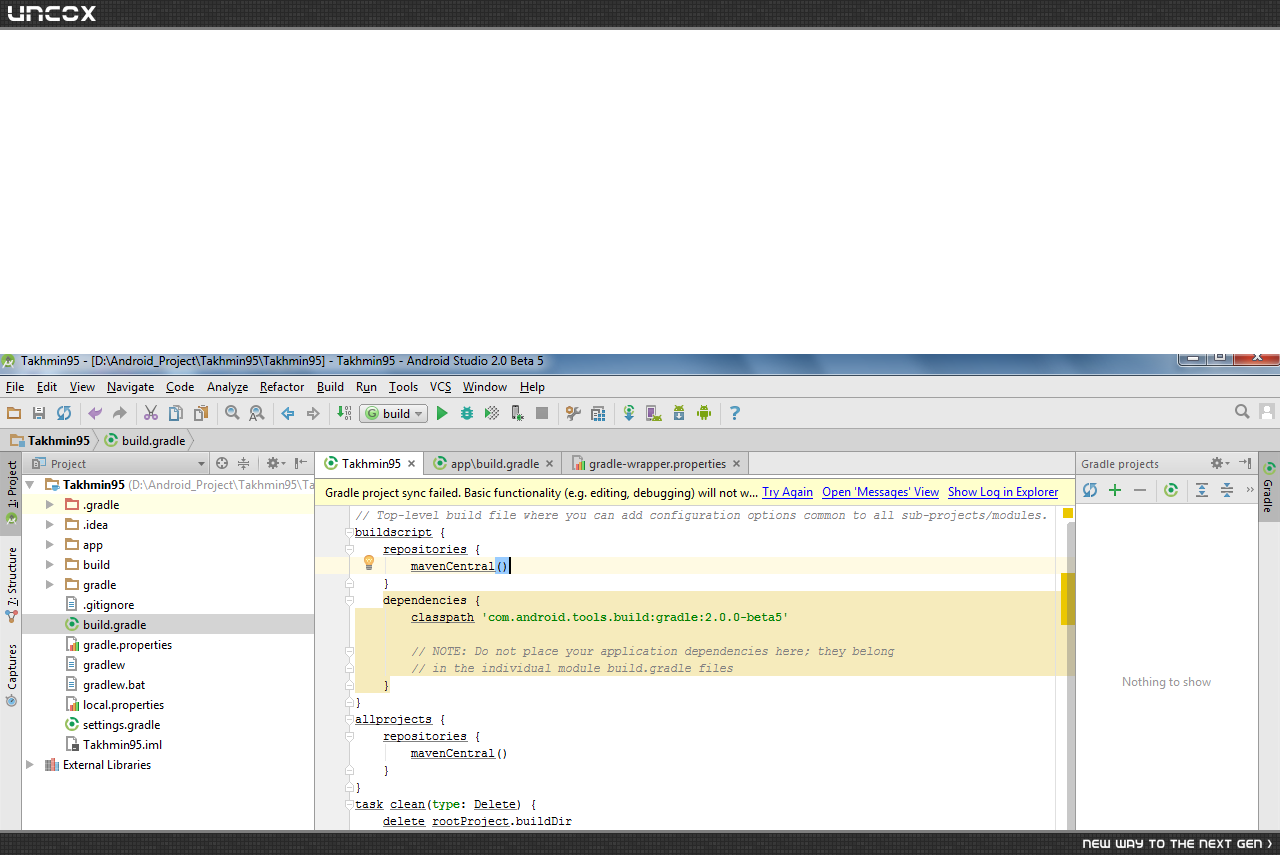Click the Copy icon in the toolbar
Screen dimensions: 1280x855
pyautogui.click(x=176, y=413)
